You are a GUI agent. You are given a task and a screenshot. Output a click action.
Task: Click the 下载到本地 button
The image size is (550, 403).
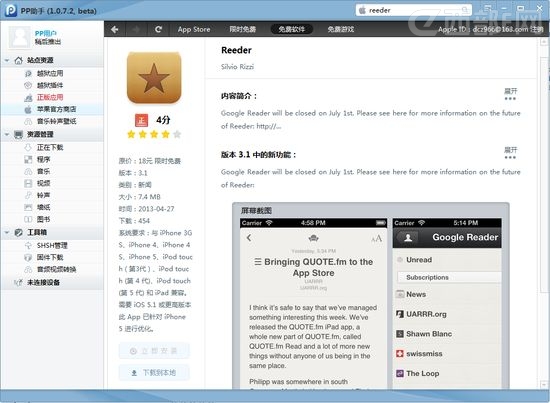[154, 373]
